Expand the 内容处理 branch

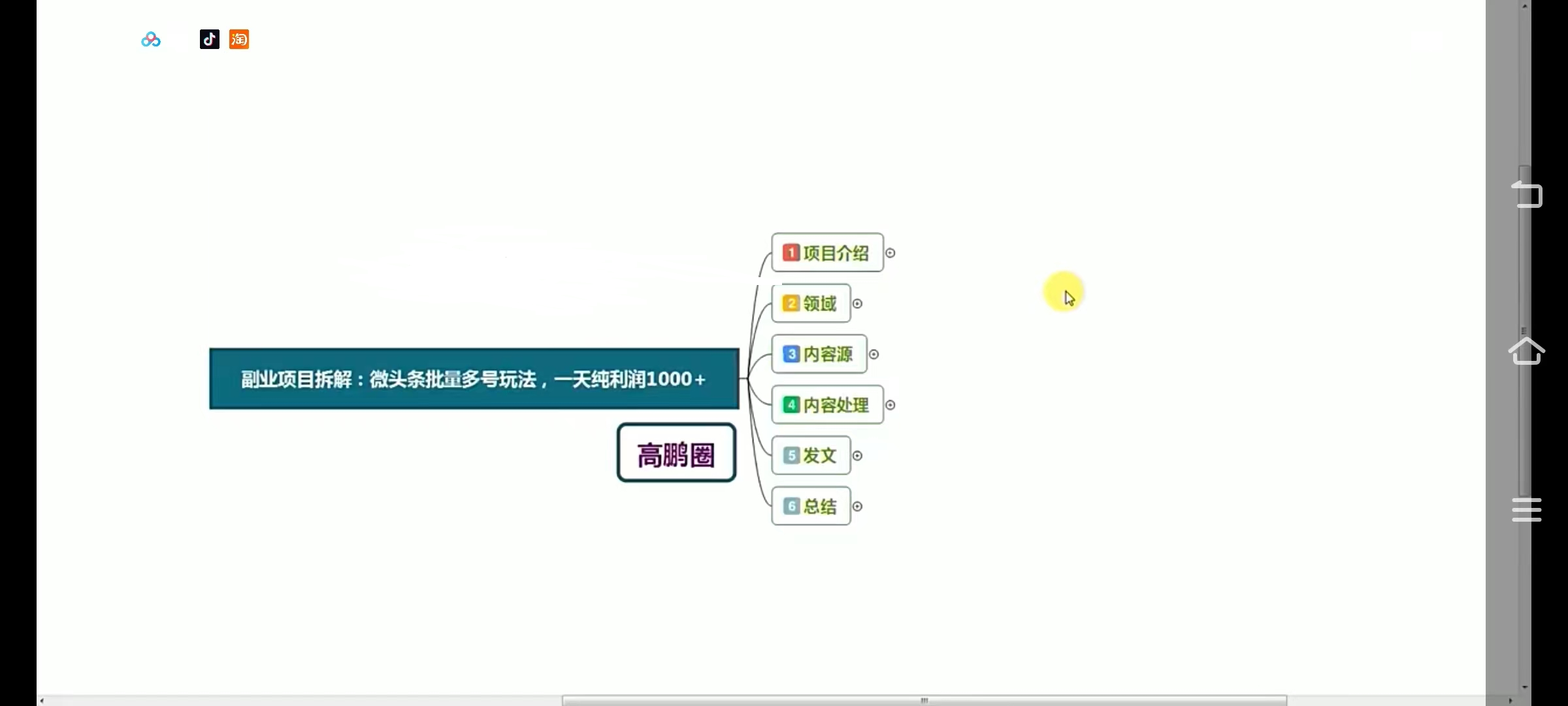click(890, 405)
